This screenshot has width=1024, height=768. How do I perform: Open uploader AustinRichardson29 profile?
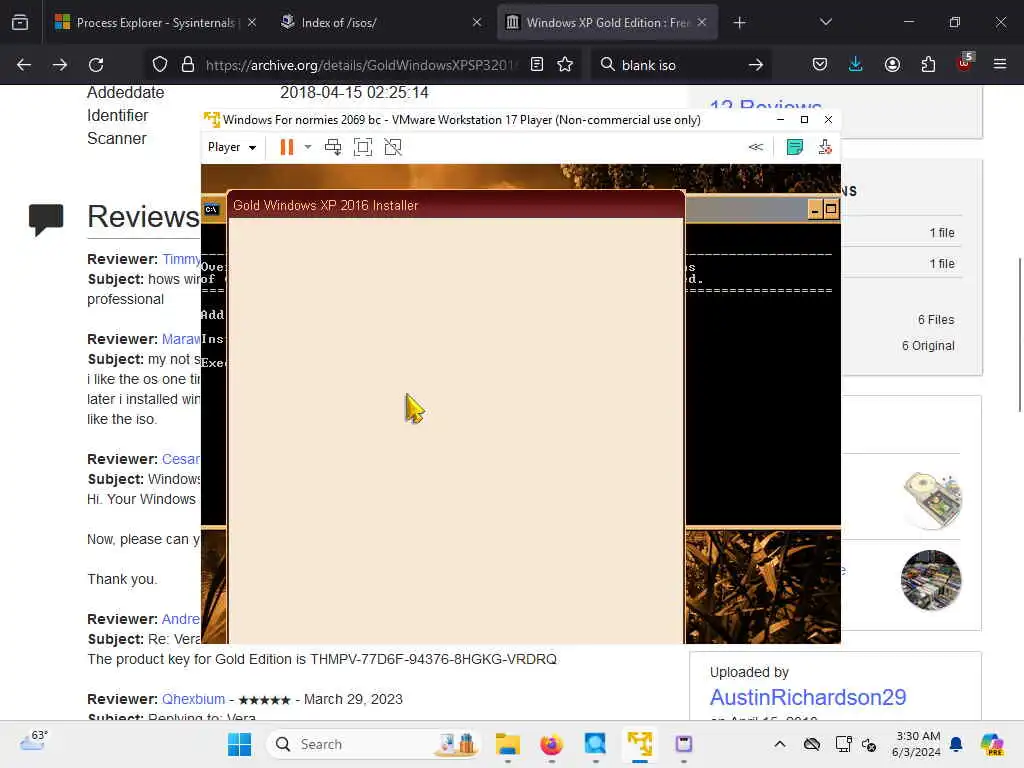pyautogui.click(x=808, y=697)
